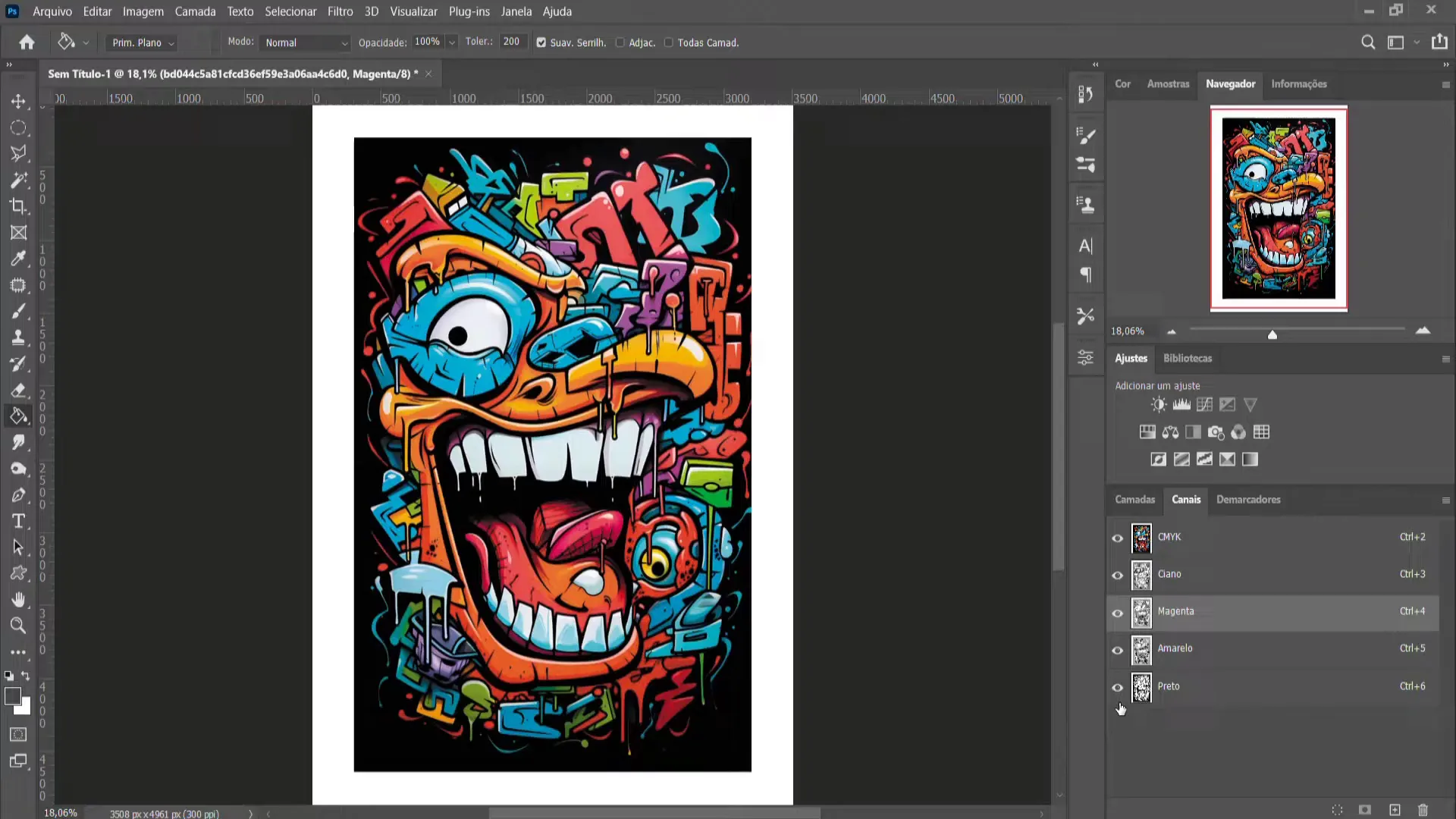Select the Eraser tool
Screen dimensions: 1456x819
[18, 390]
